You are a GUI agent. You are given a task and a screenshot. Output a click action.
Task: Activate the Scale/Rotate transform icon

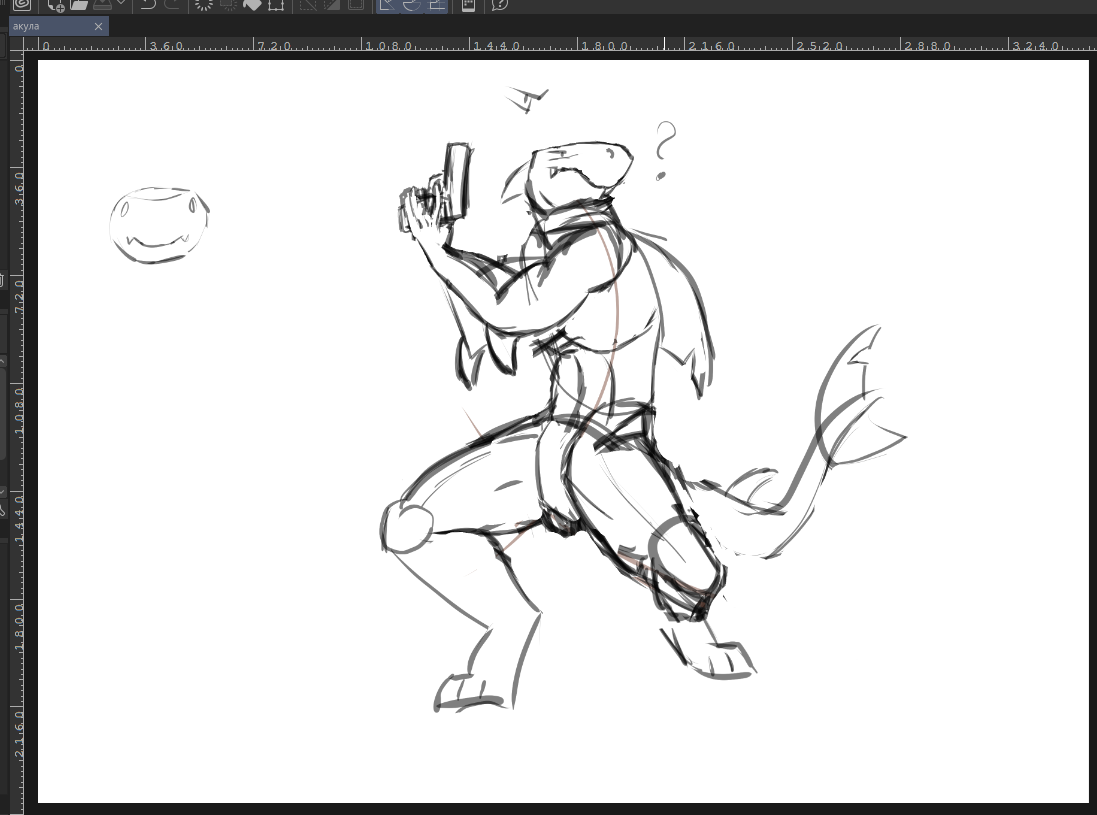point(276,4)
